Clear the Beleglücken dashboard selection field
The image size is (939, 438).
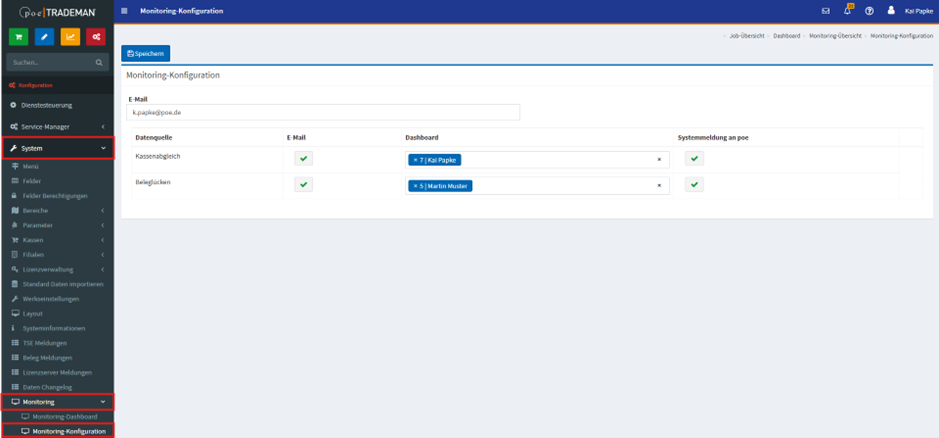coord(659,186)
